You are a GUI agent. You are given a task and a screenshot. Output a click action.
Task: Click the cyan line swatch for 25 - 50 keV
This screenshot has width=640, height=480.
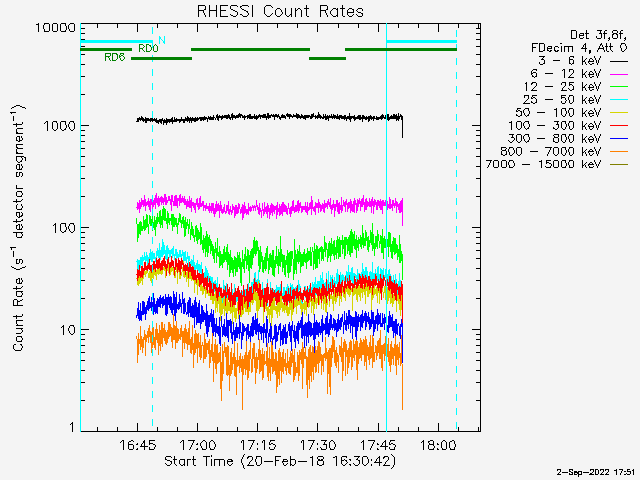(619, 100)
